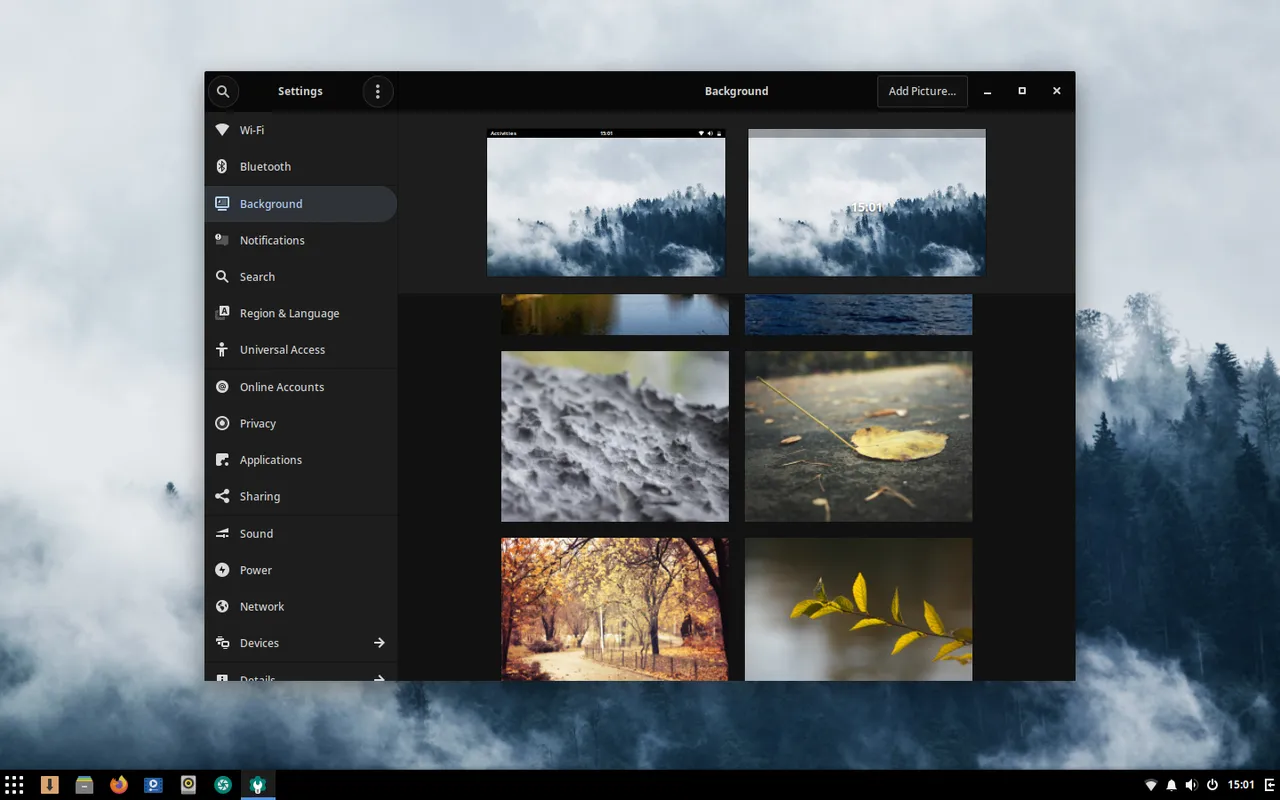Open the Background settings panel
This screenshot has height=800, width=1280.
301,204
